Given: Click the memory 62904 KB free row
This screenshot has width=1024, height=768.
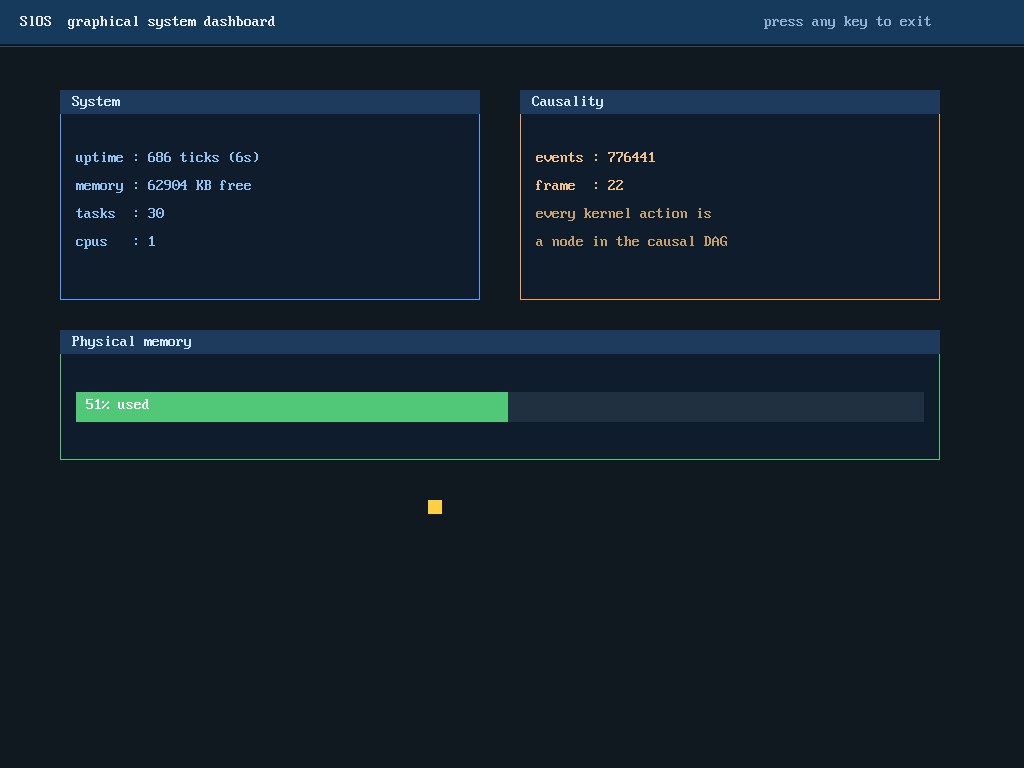Looking at the screenshot, I should point(163,186).
